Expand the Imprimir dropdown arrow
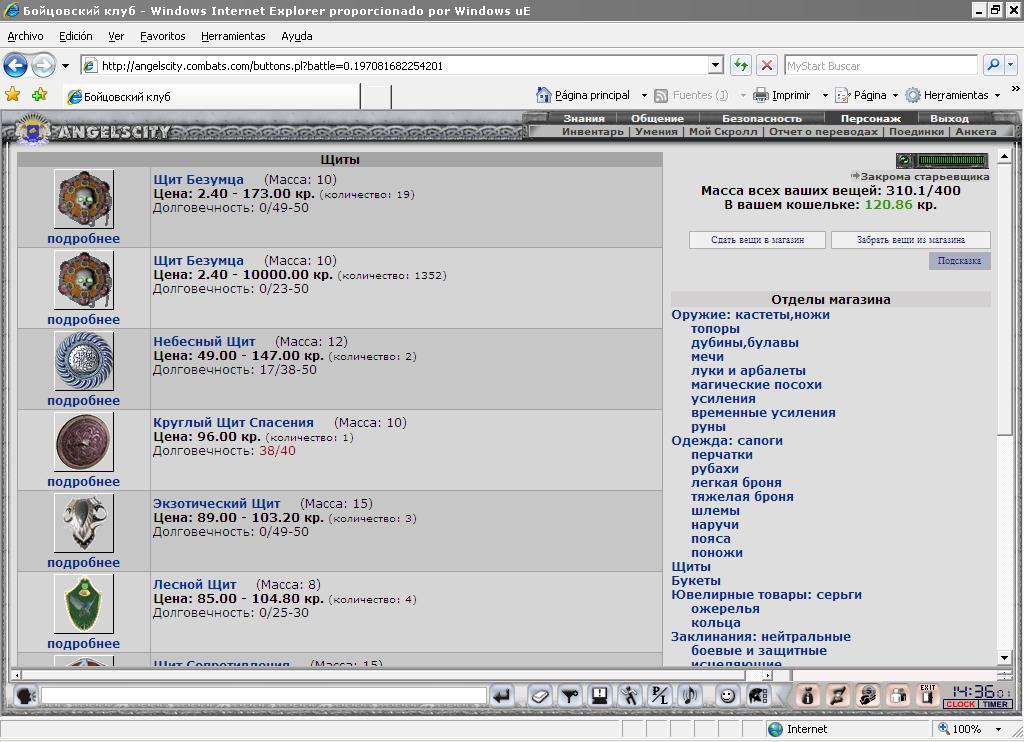 pos(825,95)
